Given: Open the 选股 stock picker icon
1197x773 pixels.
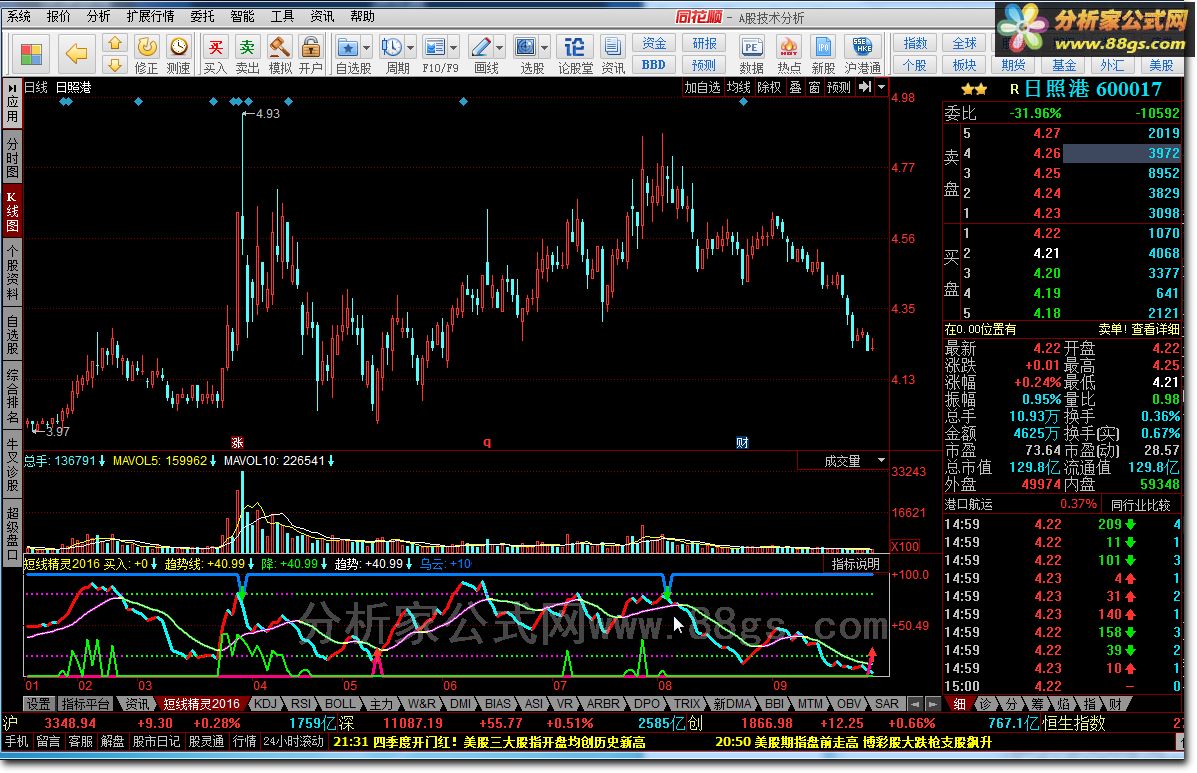Looking at the screenshot, I should pyautogui.click(x=526, y=55).
